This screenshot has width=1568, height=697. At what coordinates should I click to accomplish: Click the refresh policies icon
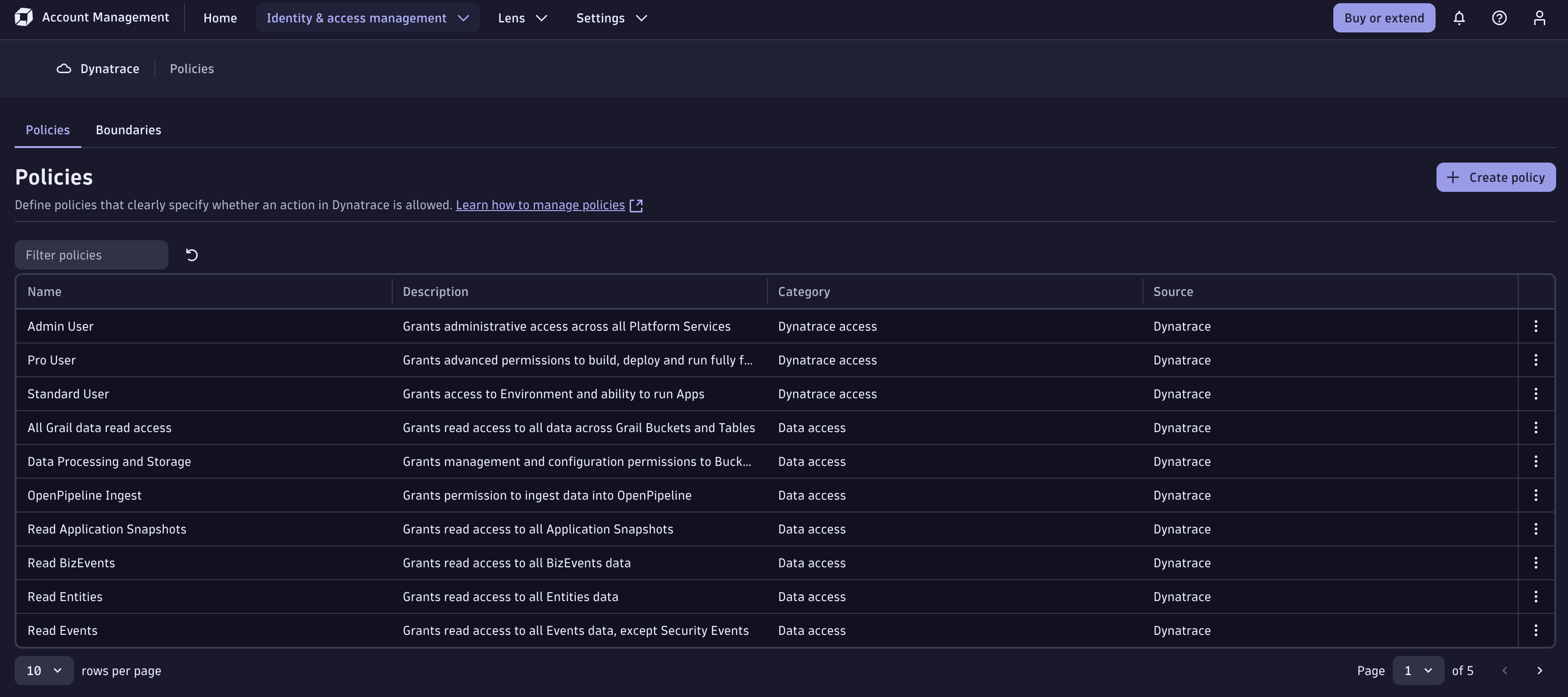click(192, 255)
